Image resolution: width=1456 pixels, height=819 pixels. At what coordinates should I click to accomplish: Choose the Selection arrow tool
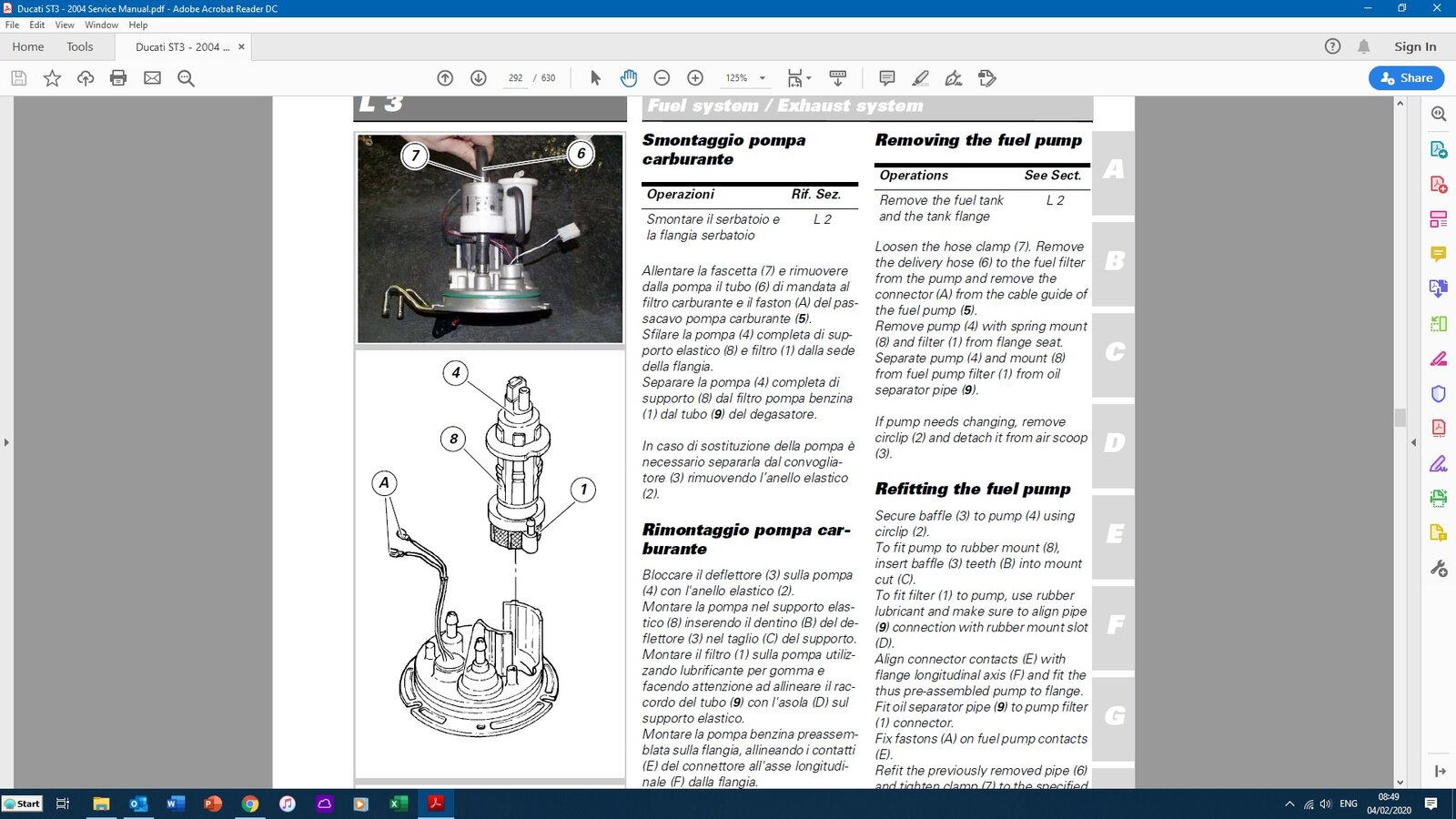point(595,78)
